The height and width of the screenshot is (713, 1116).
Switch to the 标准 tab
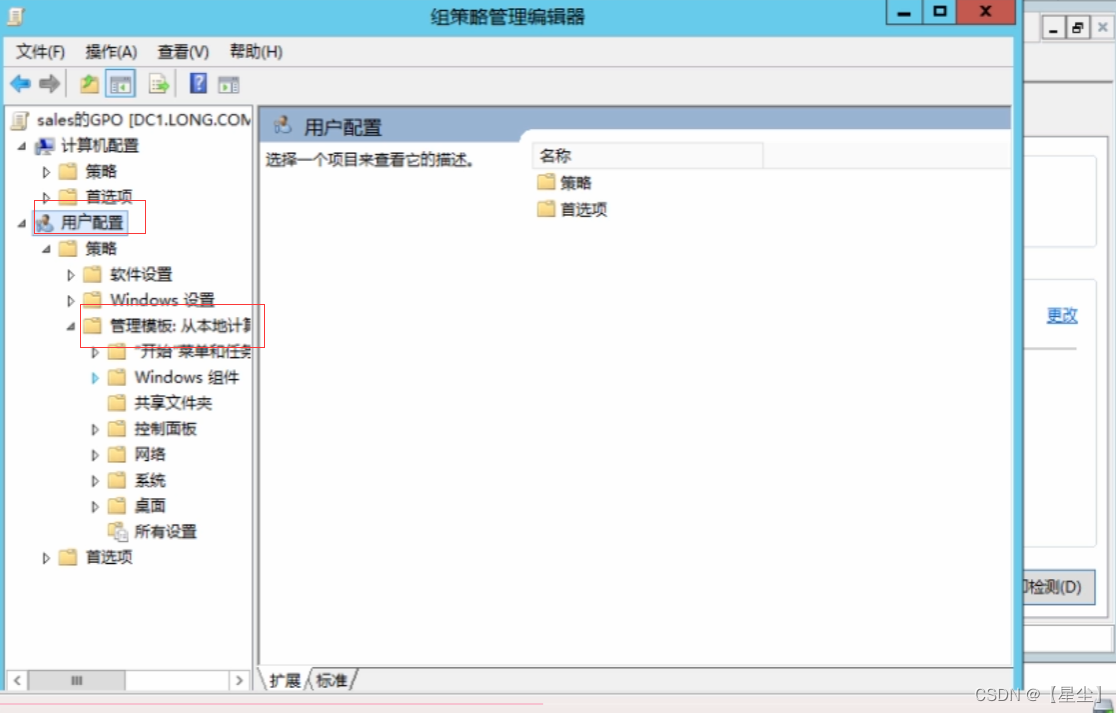click(332, 680)
